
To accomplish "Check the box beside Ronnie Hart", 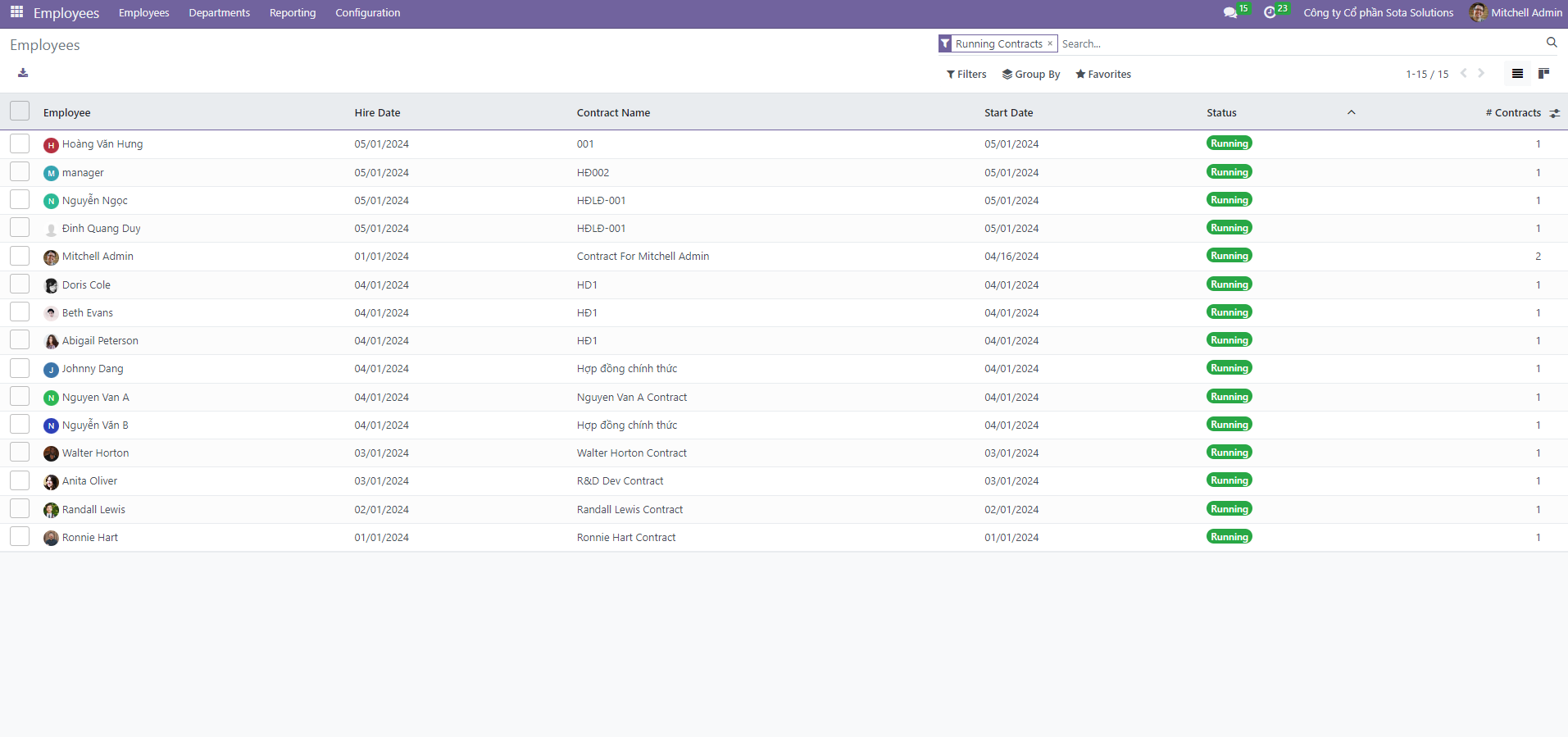I will pos(20,537).
